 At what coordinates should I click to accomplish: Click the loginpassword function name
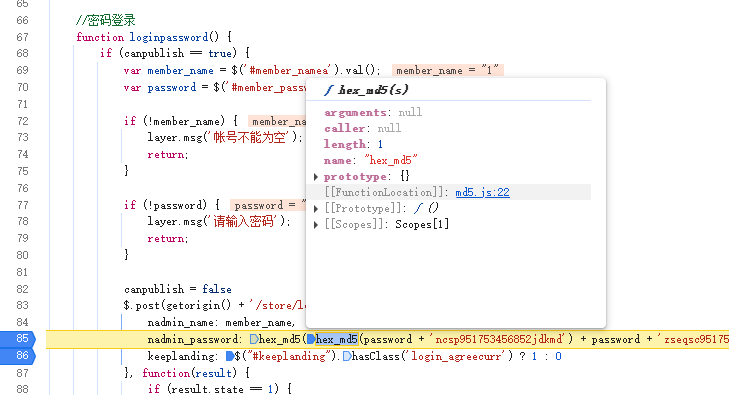(x=169, y=37)
